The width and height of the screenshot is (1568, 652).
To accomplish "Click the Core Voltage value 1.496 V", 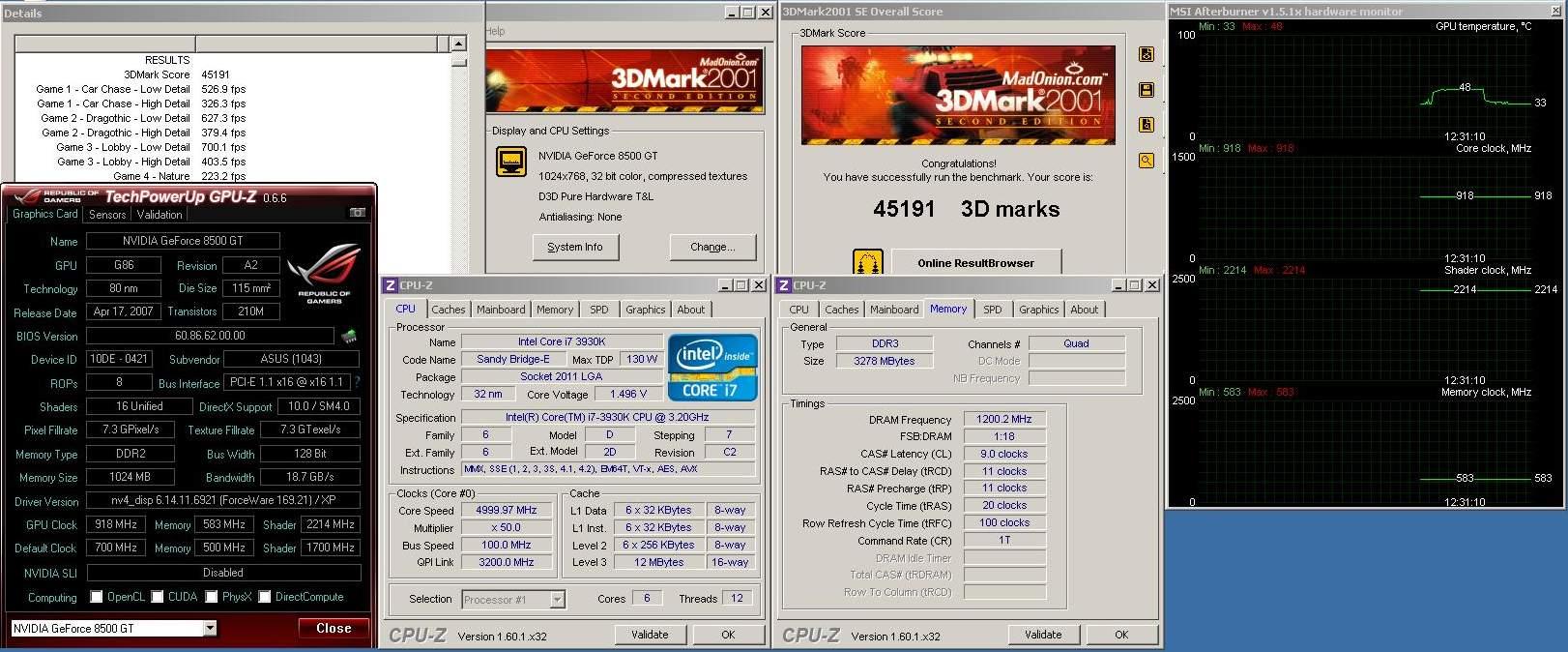I will tap(628, 394).
